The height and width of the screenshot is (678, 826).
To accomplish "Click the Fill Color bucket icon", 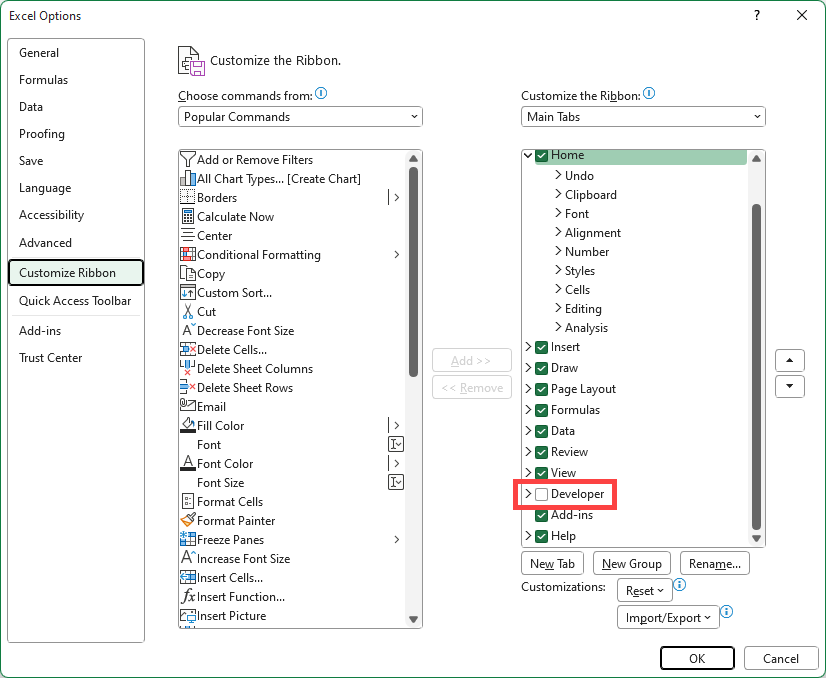I will tap(188, 425).
